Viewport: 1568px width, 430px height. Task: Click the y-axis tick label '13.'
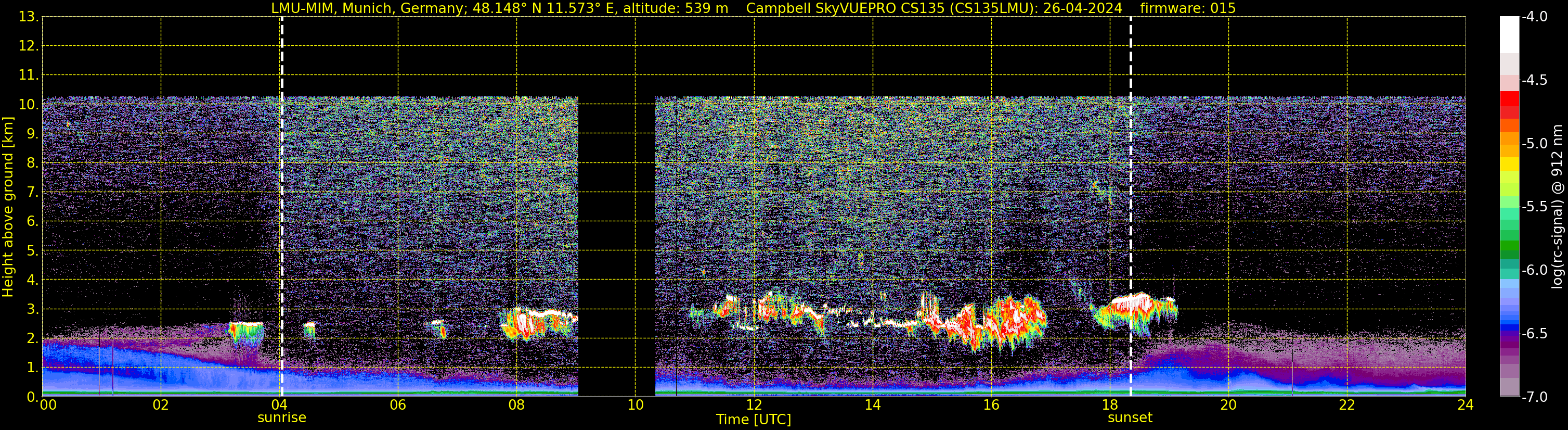click(x=29, y=17)
